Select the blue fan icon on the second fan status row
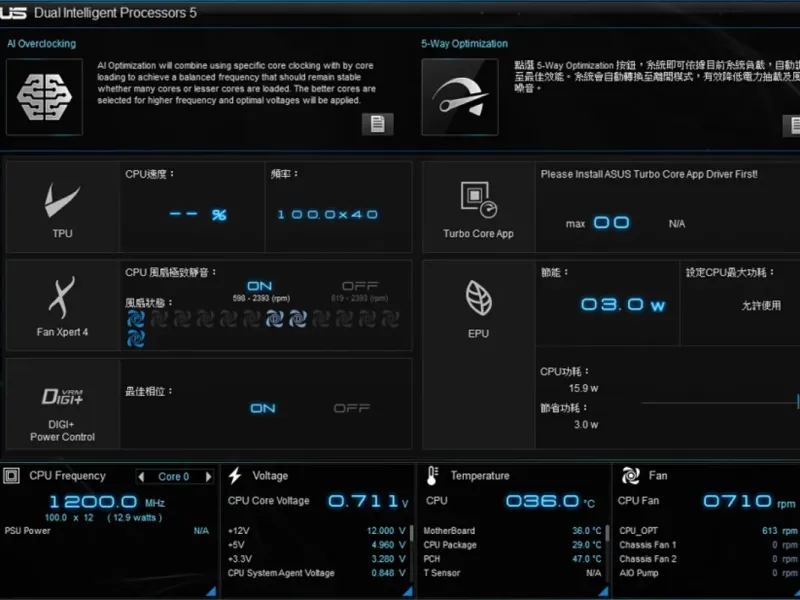800x600 pixels. click(136, 338)
